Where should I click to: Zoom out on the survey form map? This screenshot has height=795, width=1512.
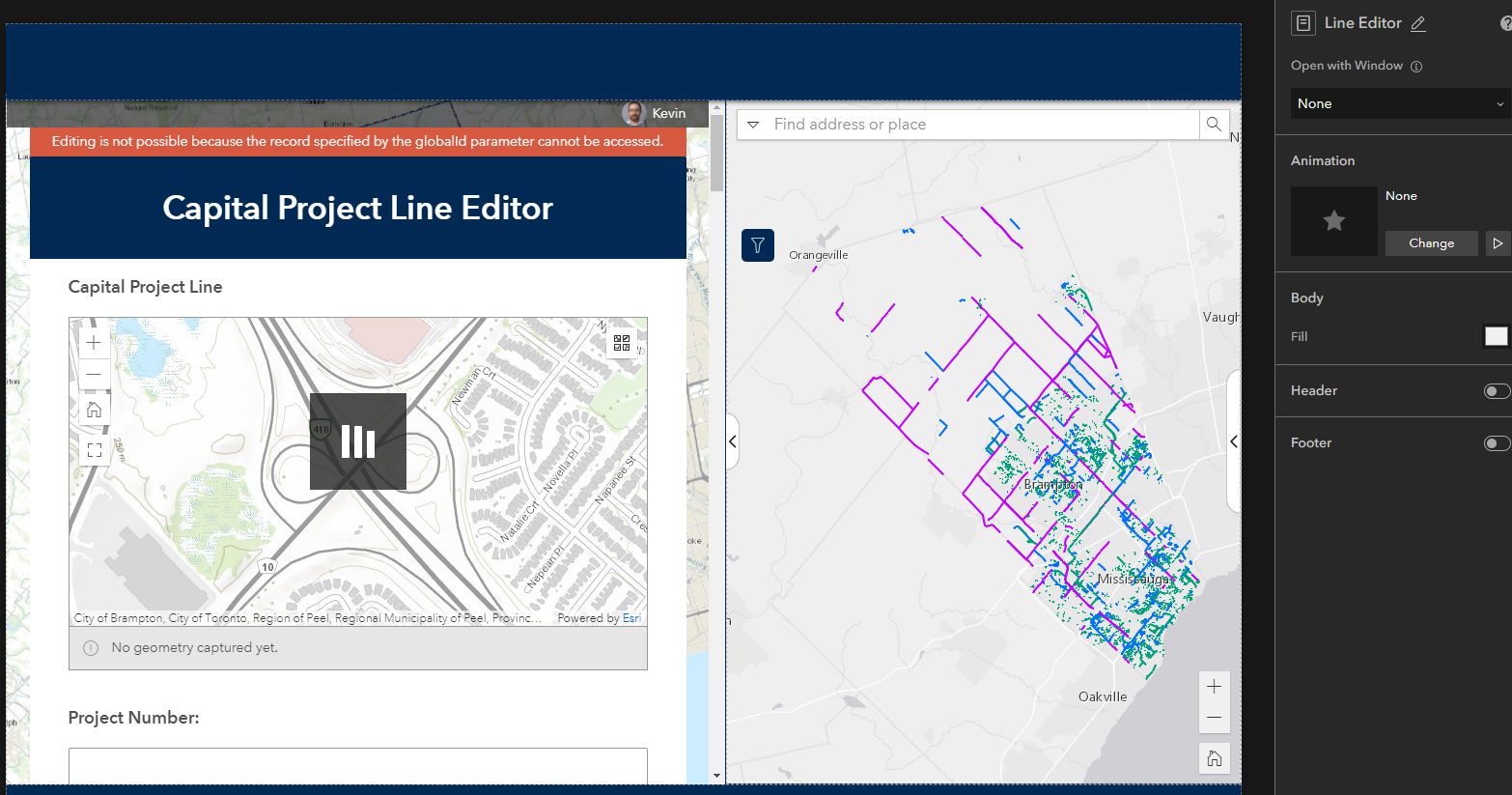point(94,374)
